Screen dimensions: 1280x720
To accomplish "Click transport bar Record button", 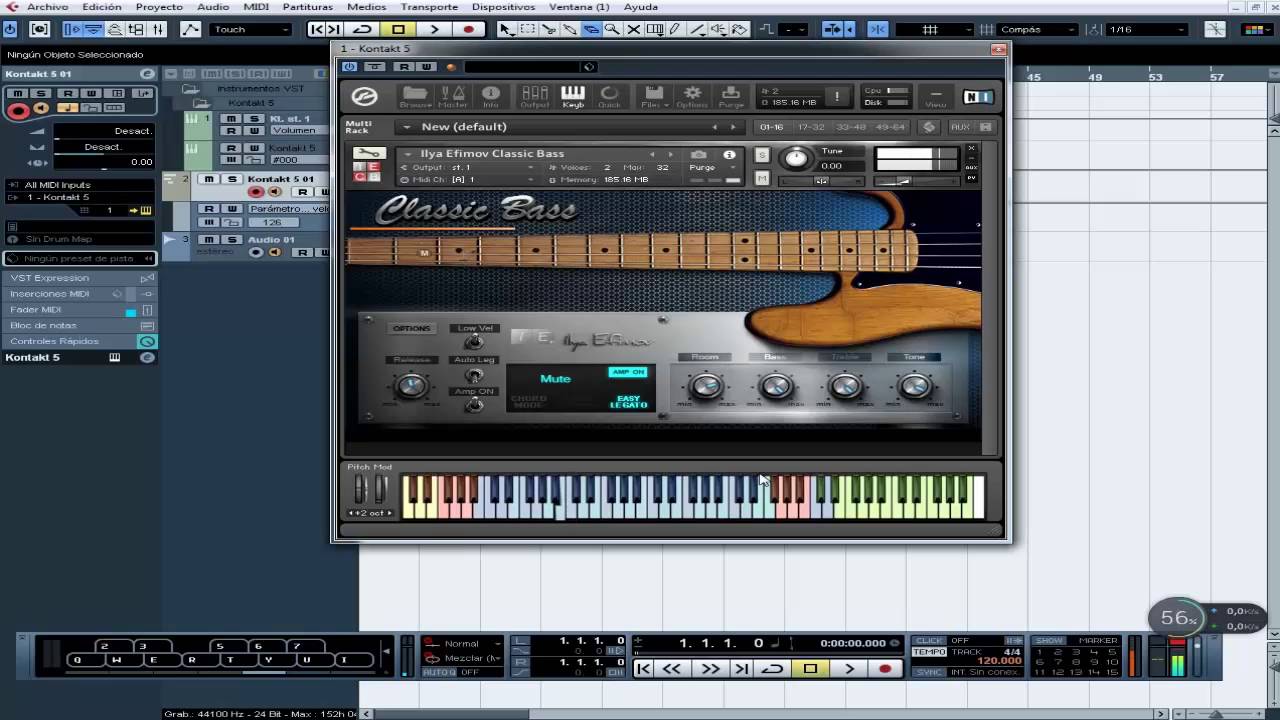I will click(x=885, y=669).
